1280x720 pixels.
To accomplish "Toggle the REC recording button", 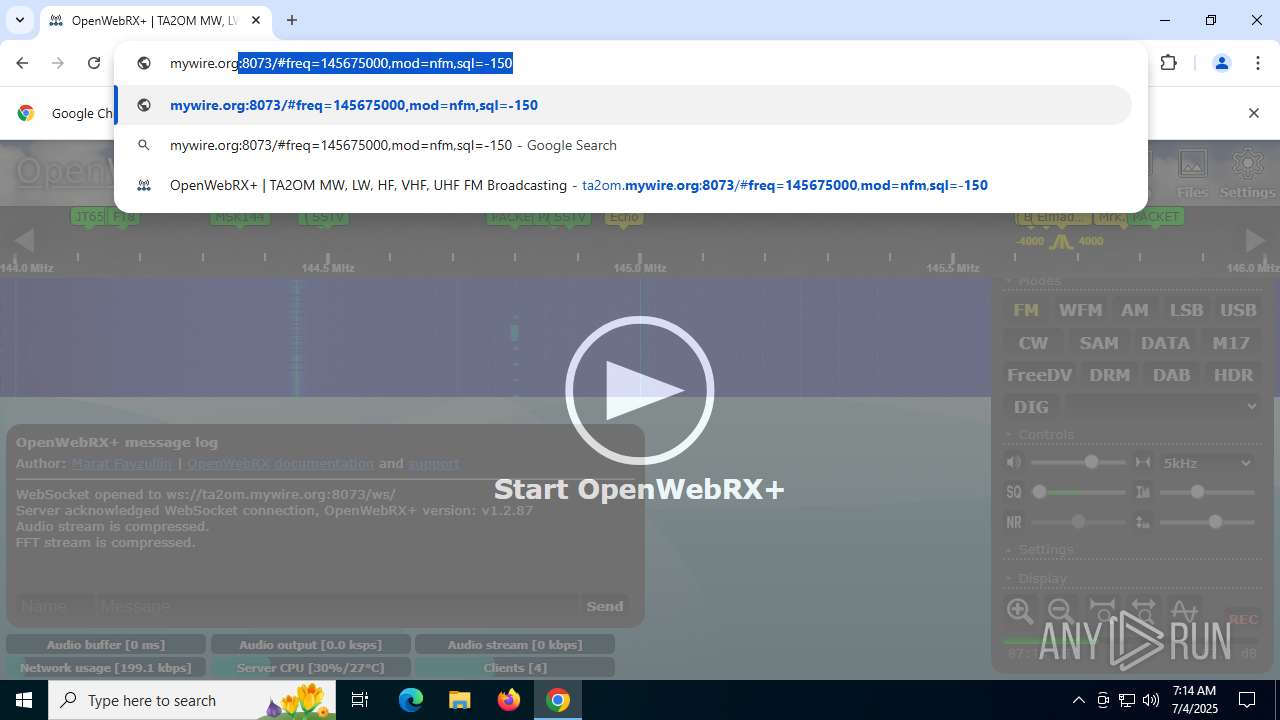I will [1242, 619].
